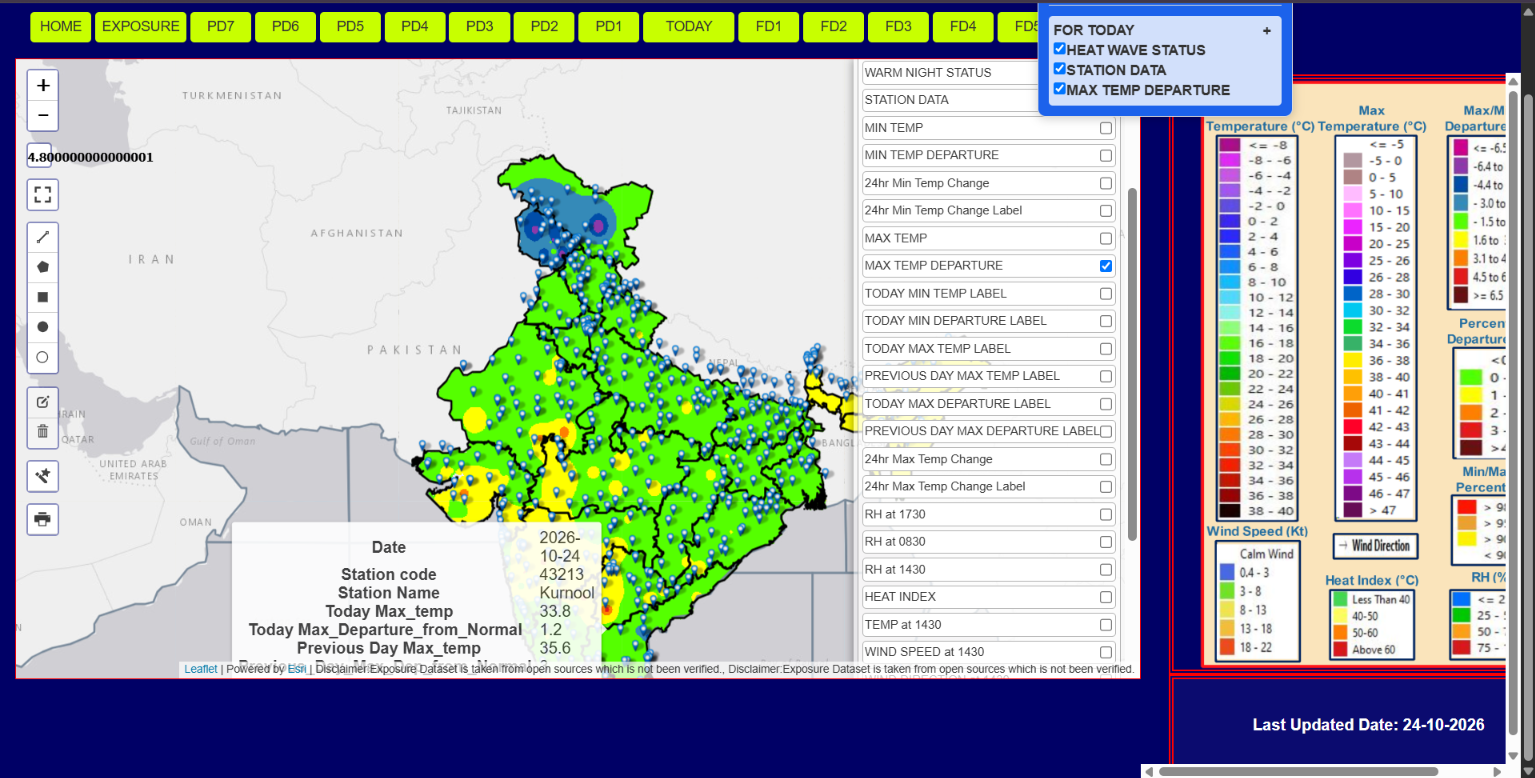Print the map using printer icon
The width and height of the screenshot is (1535, 778).
pyautogui.click(x=43, y=519)
